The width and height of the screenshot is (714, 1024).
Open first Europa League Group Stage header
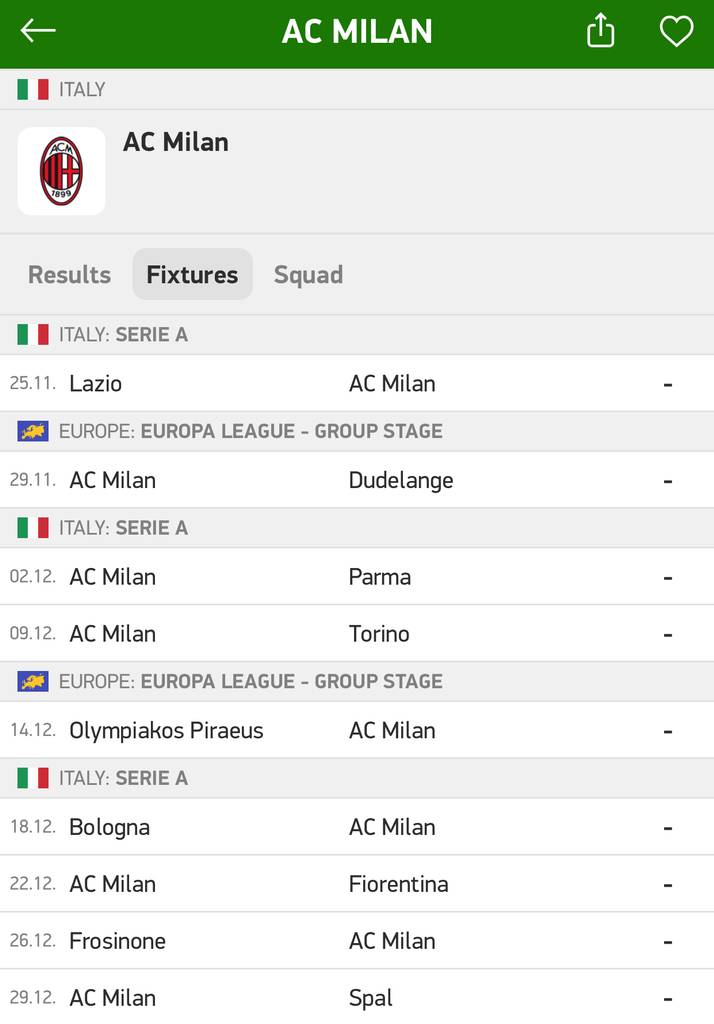[x=357, y=431]
